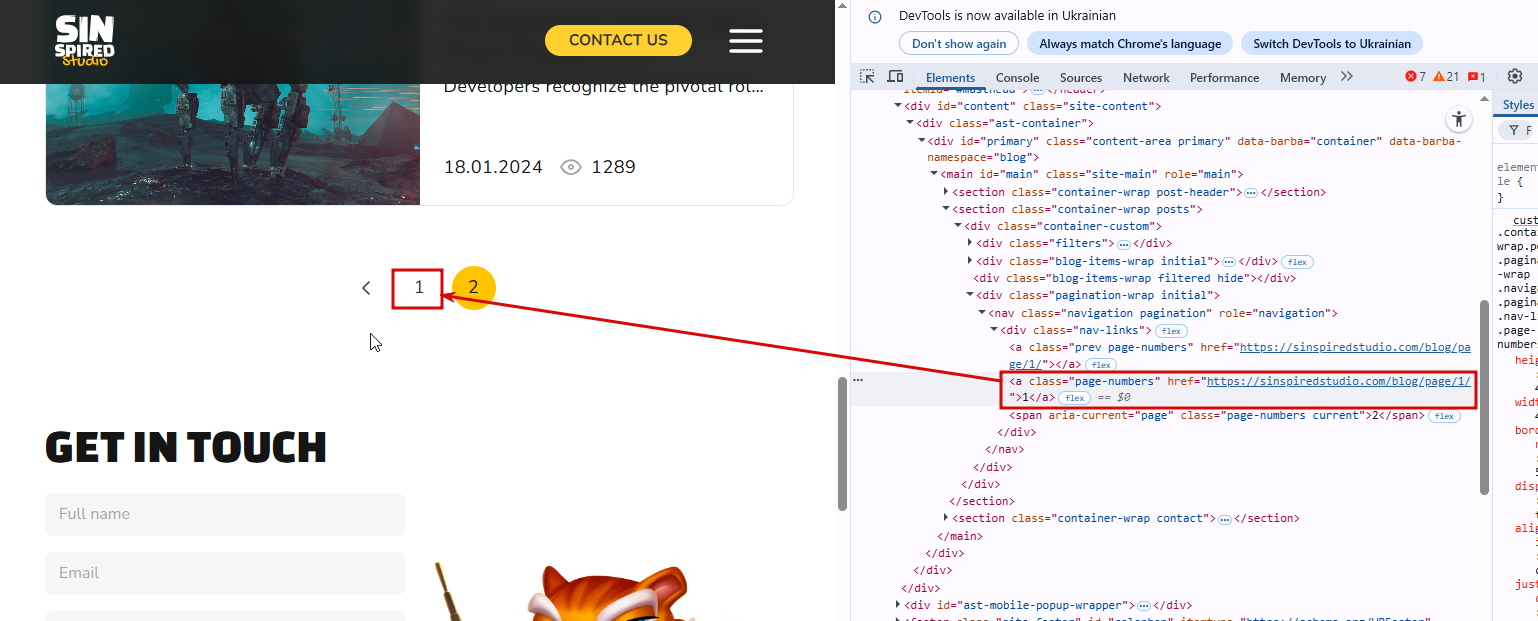Click the warnings counter showing 21
1538x621 pixels.
tap(1446, 77)
